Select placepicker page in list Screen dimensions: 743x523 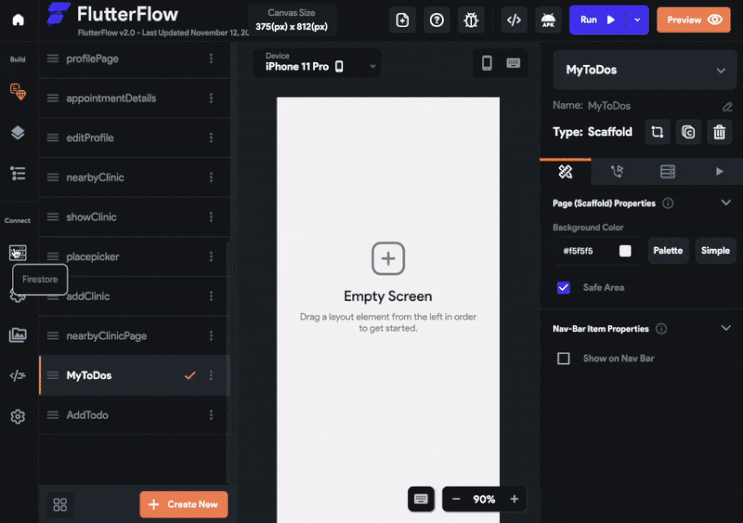[135, 256]
